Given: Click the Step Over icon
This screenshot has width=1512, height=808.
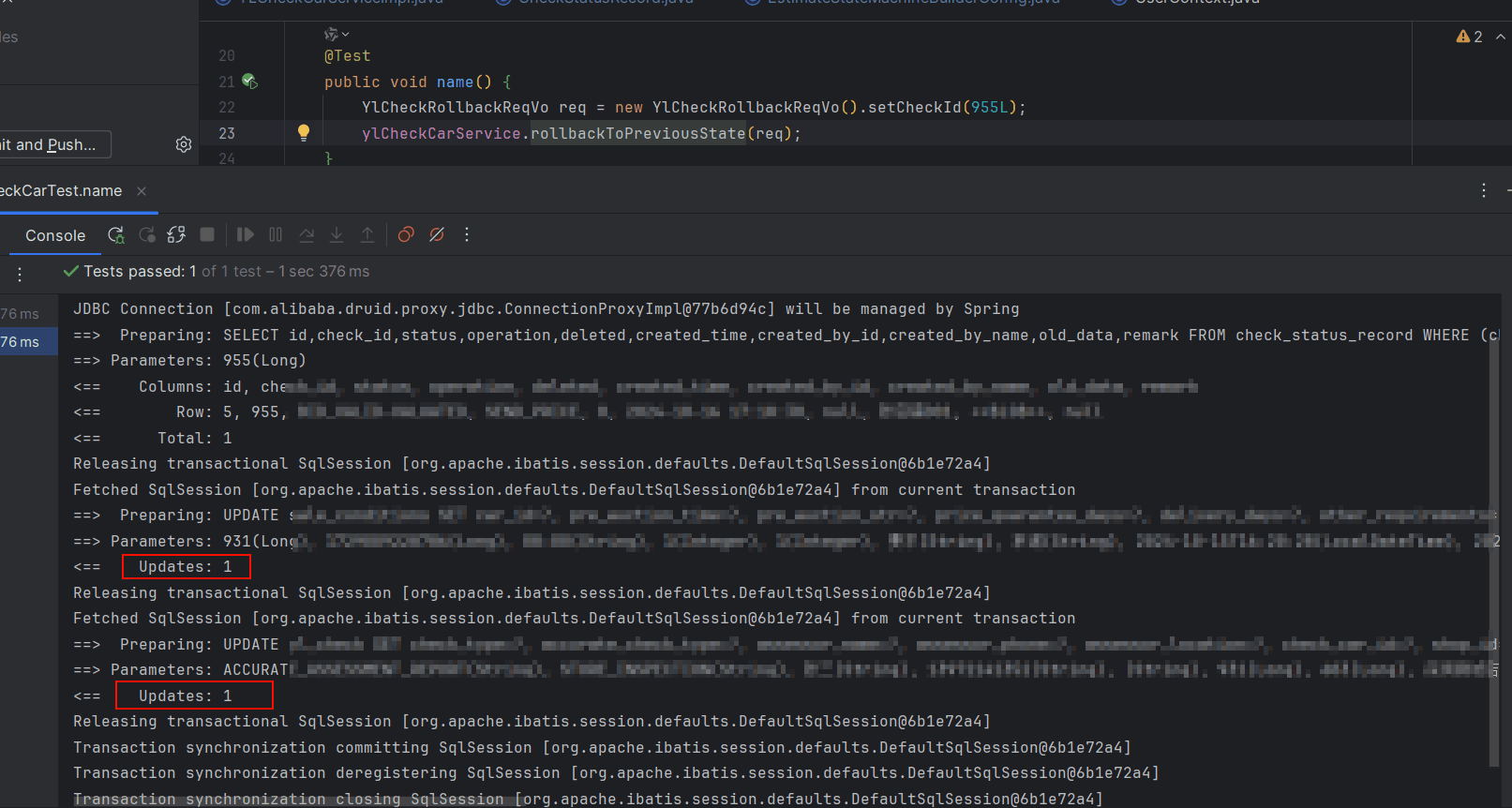Looking at the screenshot, I should point(307,235).
